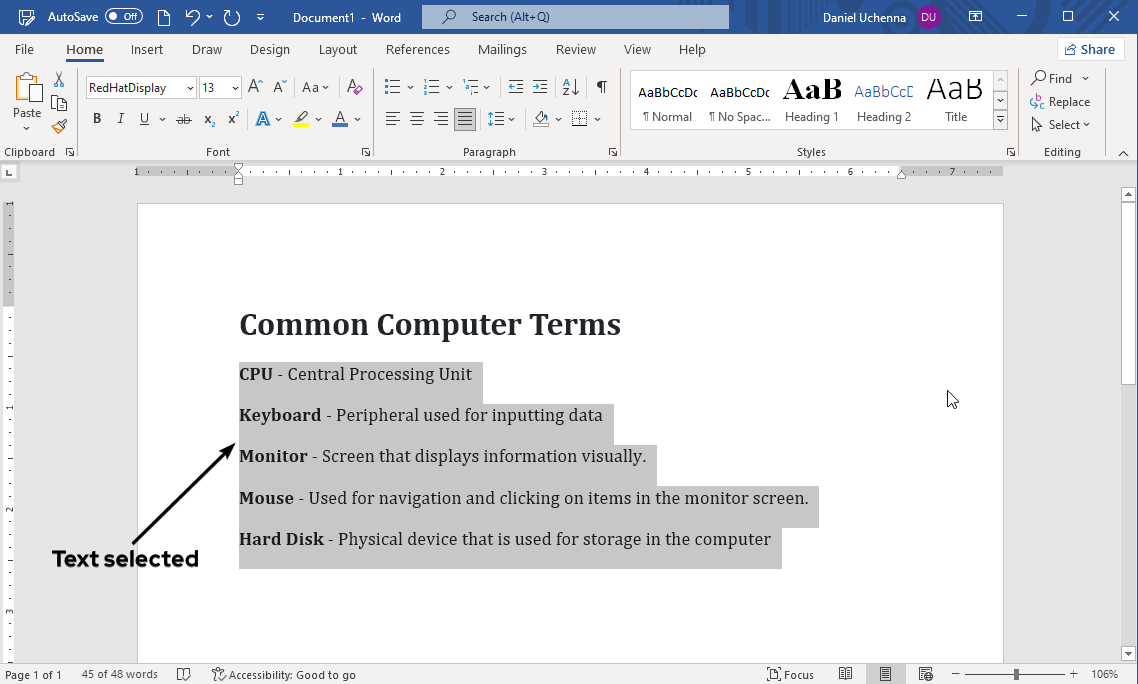Apply strikethrough to selected text
The height and width of the screenshot is (684, 1138).
click(x=183, y=119)
